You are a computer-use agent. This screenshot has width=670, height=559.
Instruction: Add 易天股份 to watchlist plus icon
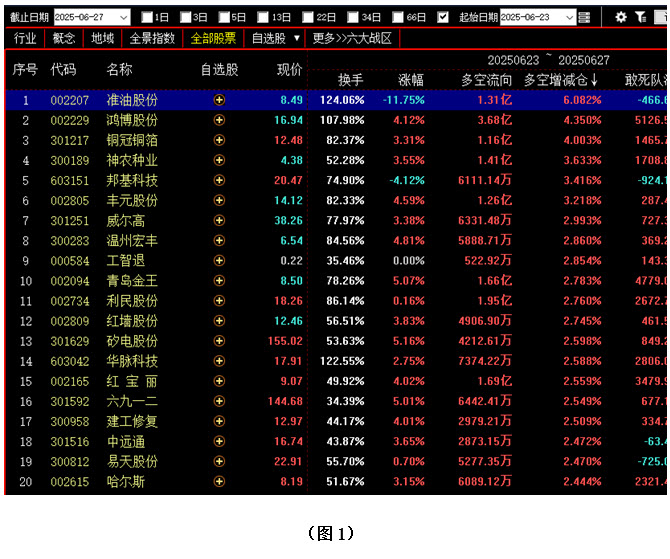pyautogui.click(x=219, y=462)
